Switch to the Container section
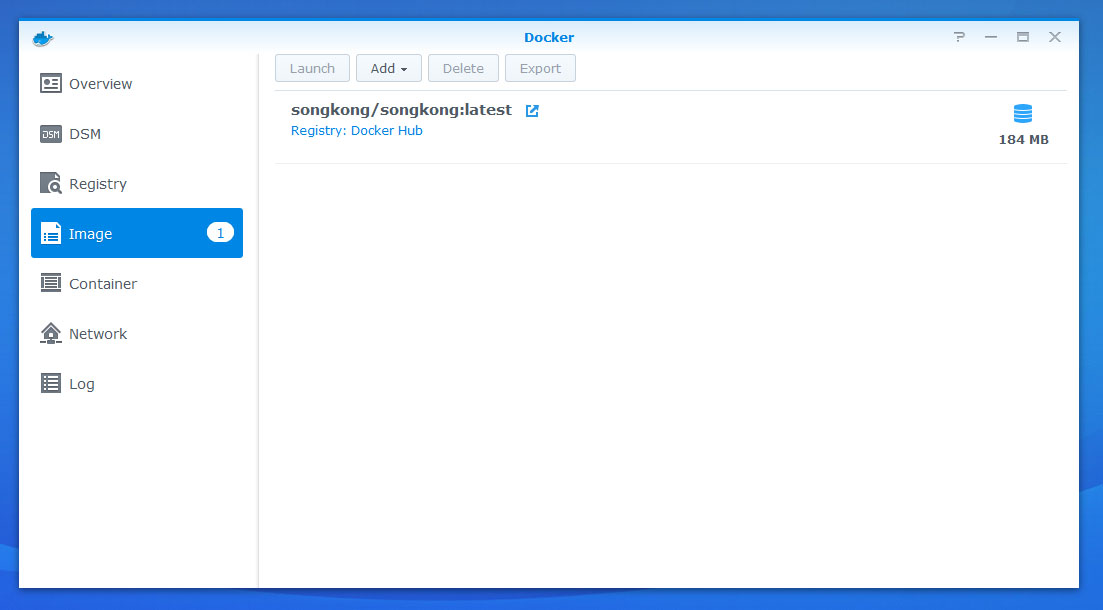The width and height of the screenshot is (1103, 610). (136, 284)
